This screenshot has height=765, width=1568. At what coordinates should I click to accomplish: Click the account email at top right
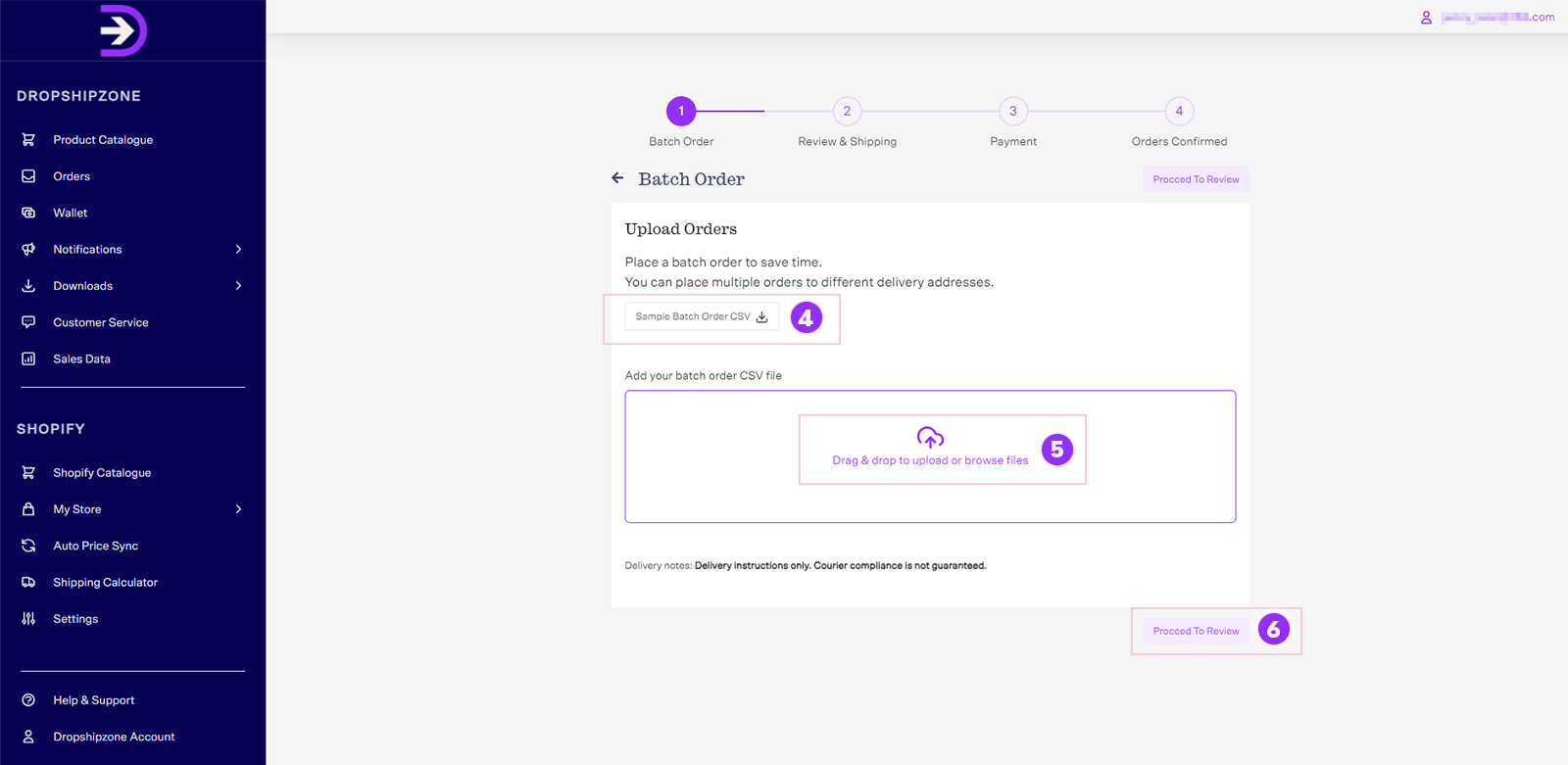[x=1497, y=18]
